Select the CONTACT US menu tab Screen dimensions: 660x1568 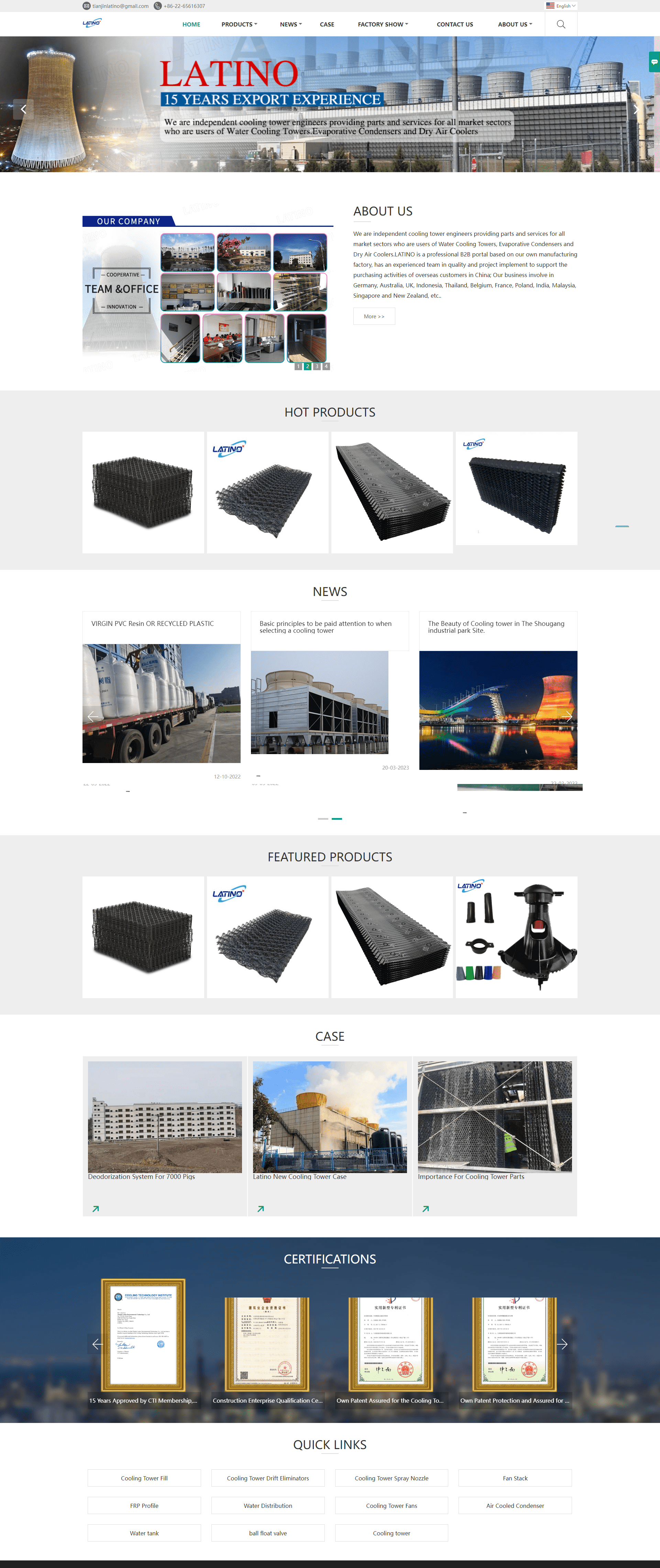(x=452, y=25)
